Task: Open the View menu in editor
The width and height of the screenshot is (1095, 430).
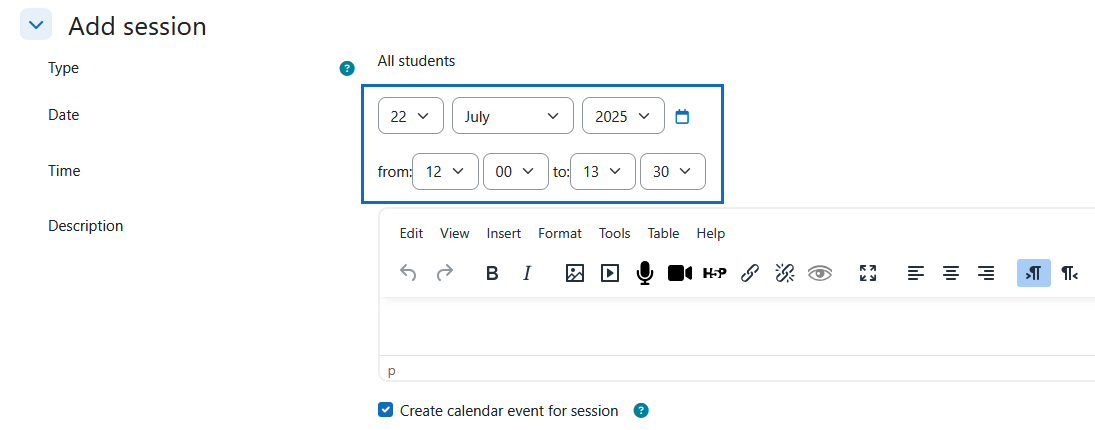Action: point(455,233)
